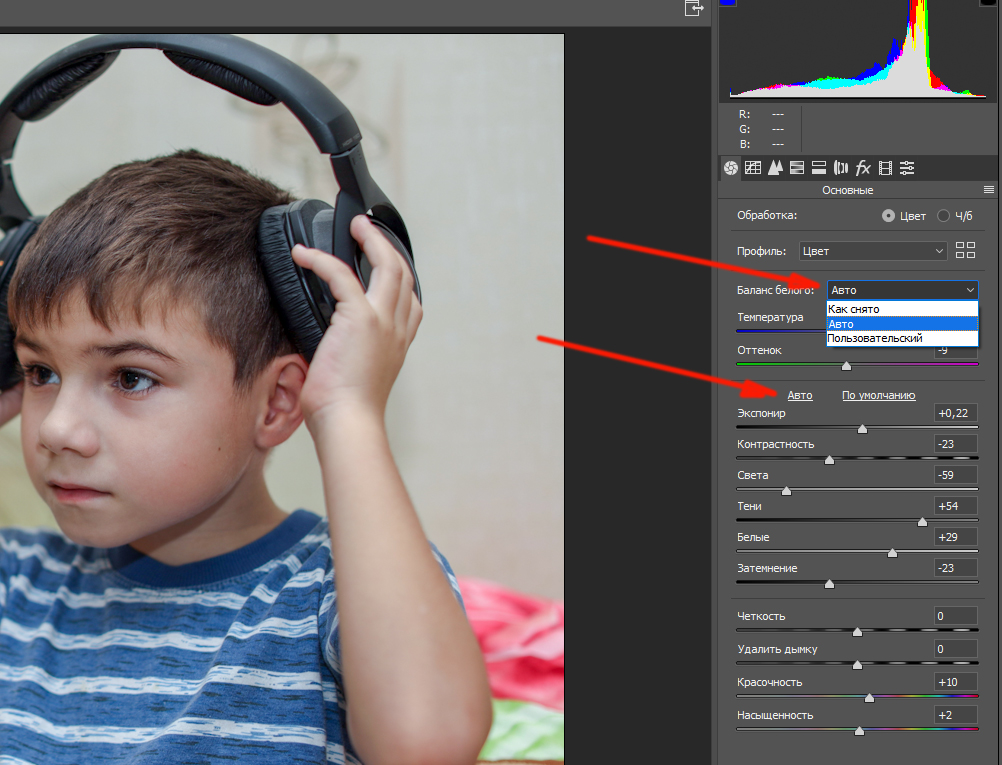Select the Цвет processing radio button
Screen dimensions: 1002x765
tap(888, 216)
